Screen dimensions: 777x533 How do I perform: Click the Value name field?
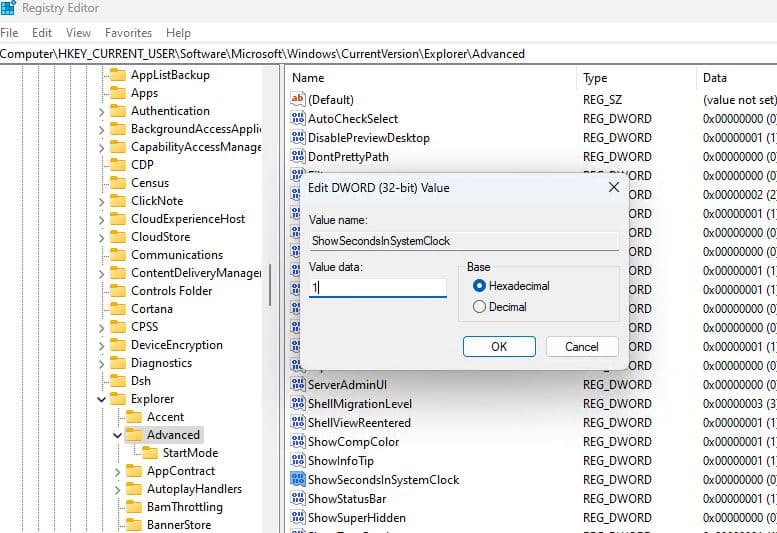click(464, 241)
